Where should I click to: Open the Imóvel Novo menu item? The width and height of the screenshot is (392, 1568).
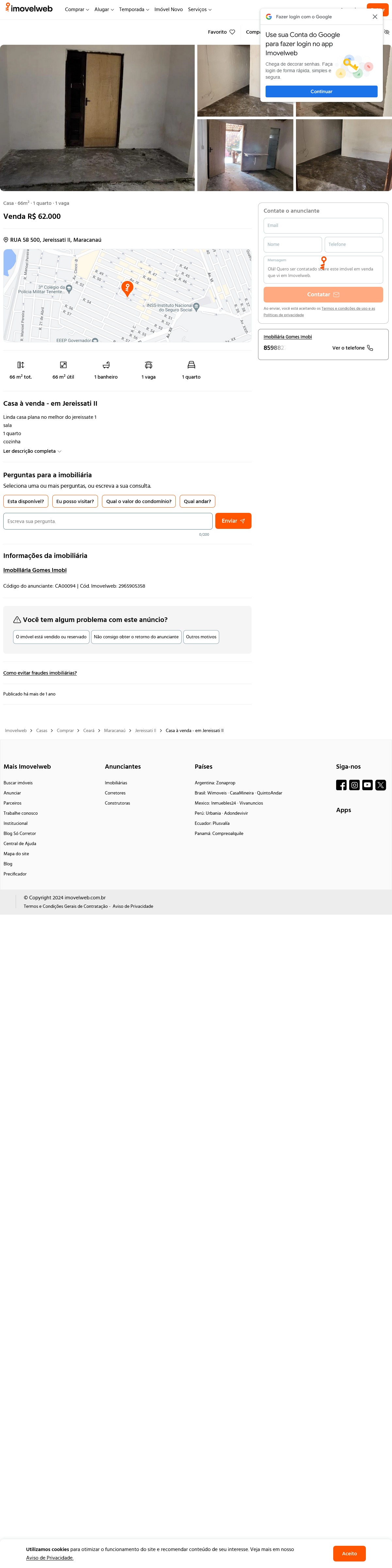pyautogui.click(x=169, y=10)
